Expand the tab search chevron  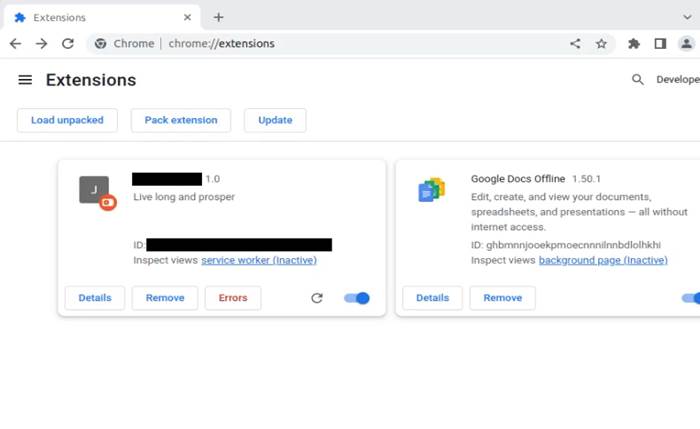(686, 17)
